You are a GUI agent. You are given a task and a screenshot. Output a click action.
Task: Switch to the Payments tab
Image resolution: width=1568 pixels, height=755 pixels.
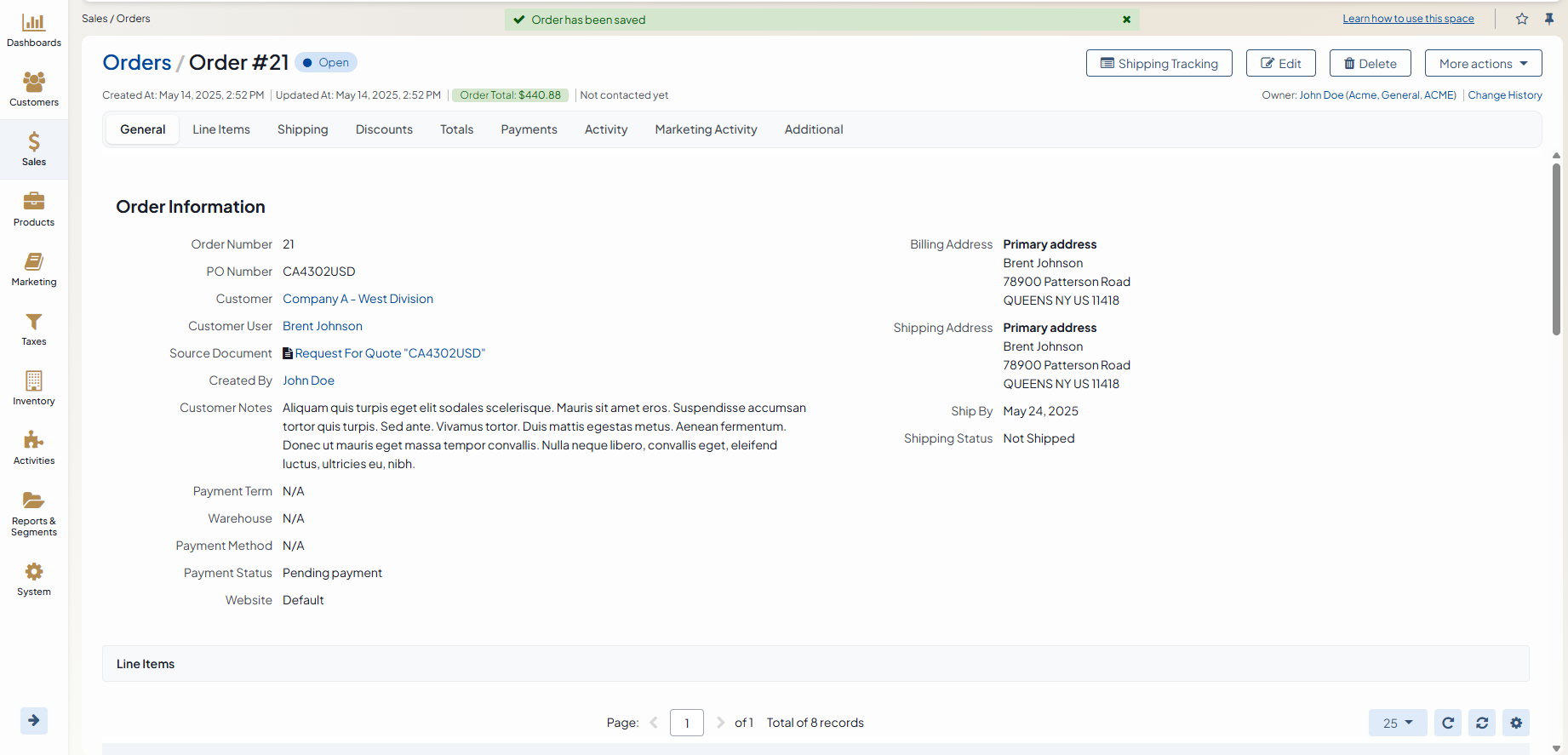(x=529, y=129)
